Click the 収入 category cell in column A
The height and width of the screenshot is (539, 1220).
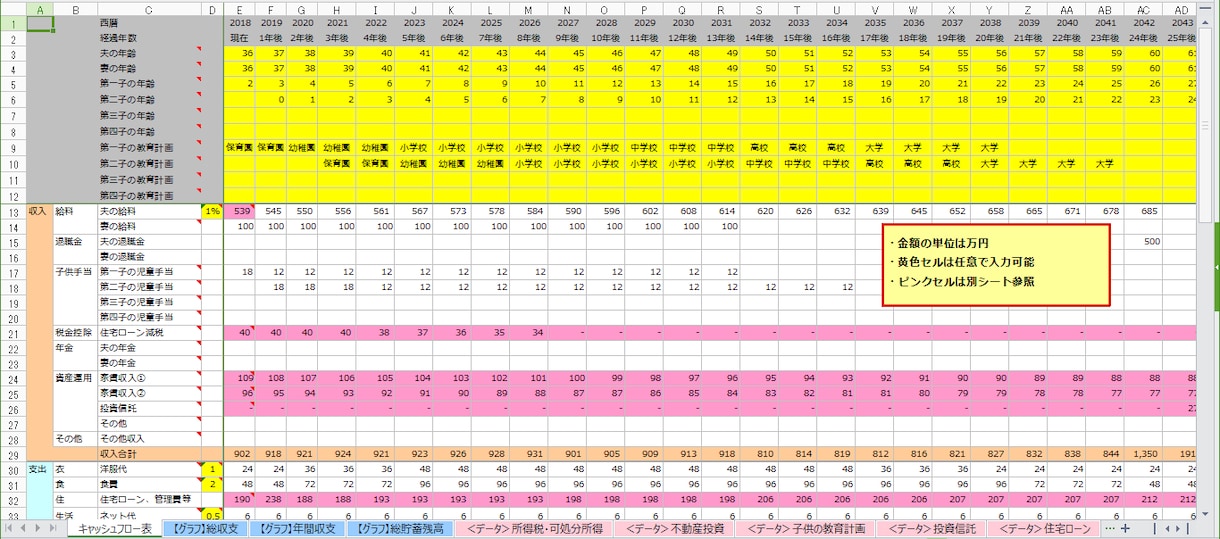tap(39, 211)
